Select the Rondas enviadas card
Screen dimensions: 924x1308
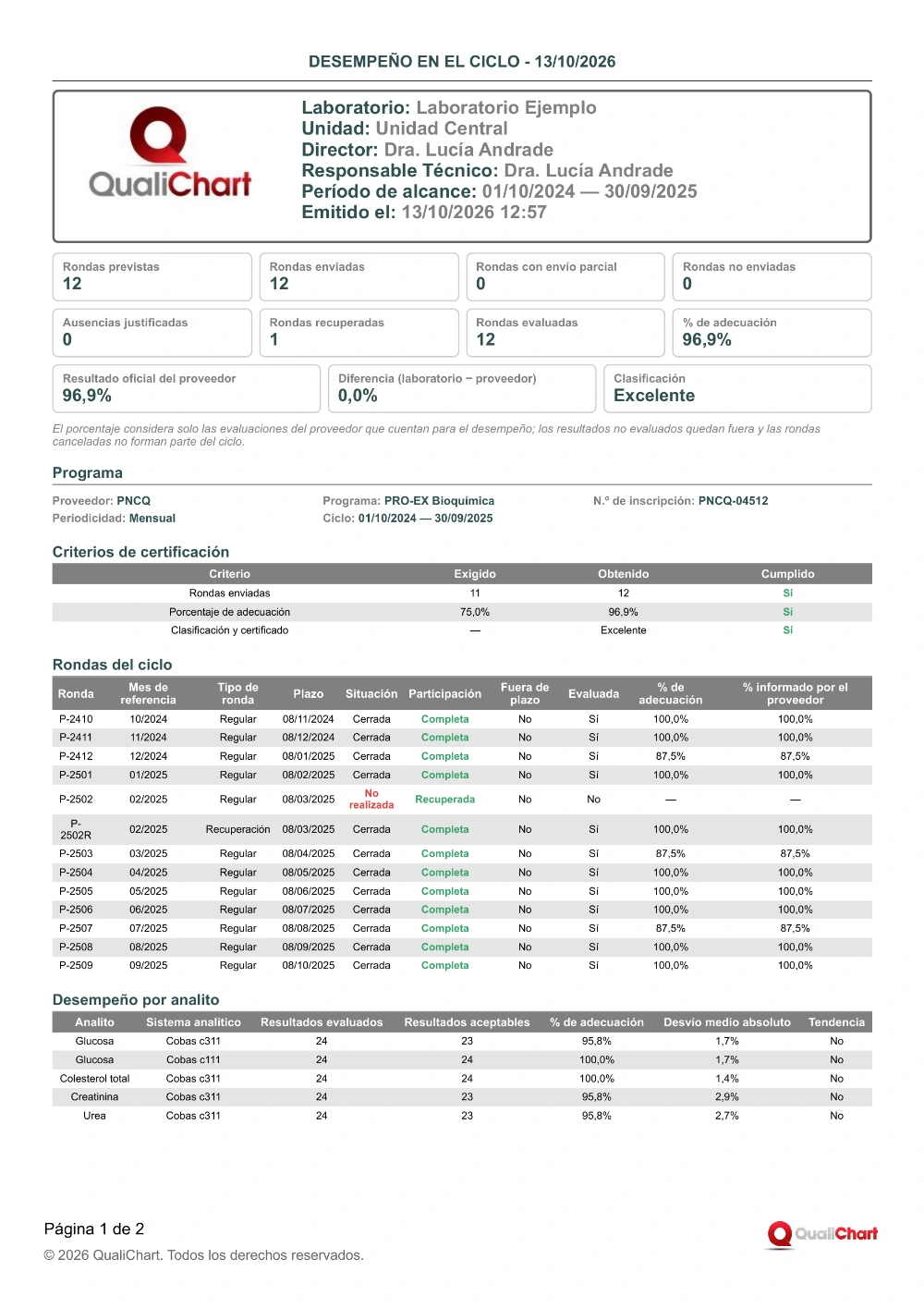pos(359,276)
